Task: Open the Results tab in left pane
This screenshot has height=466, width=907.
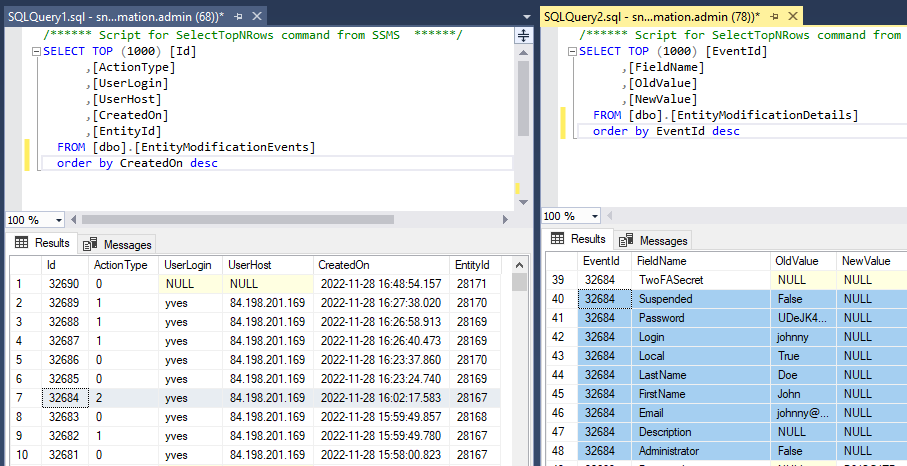Action: (x=42, y=243)
